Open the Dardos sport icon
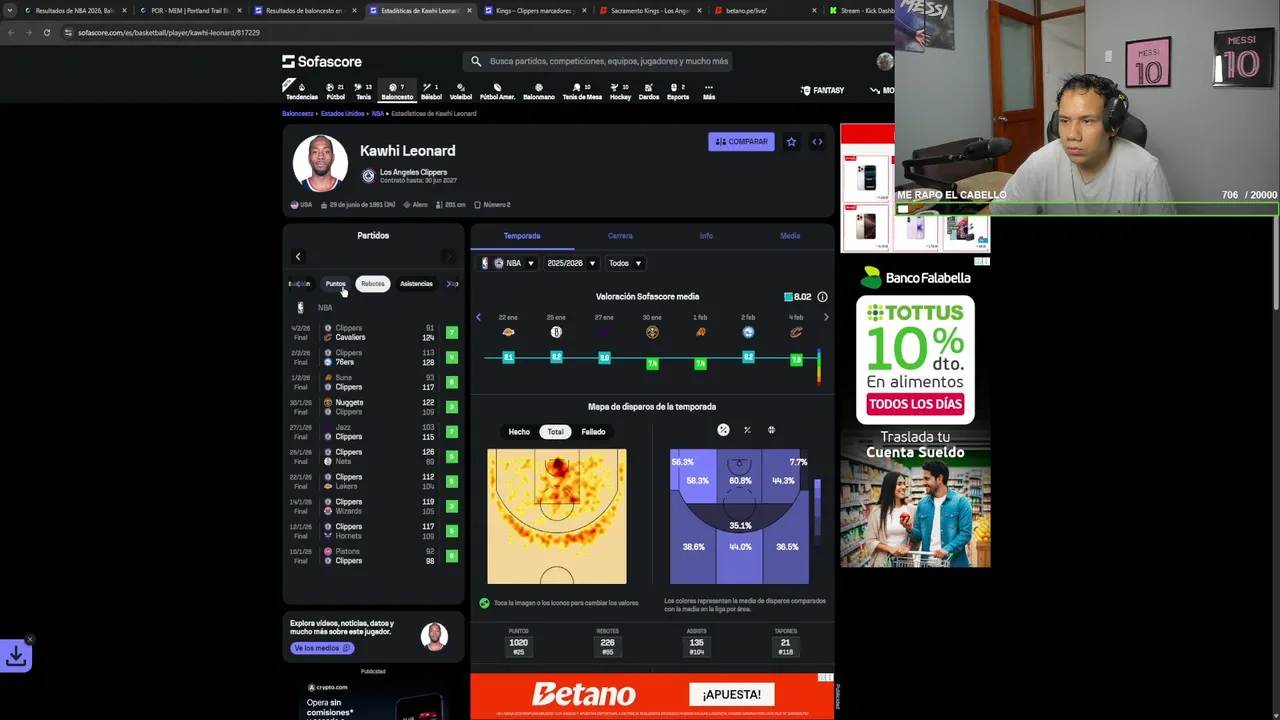 point(648,91)
